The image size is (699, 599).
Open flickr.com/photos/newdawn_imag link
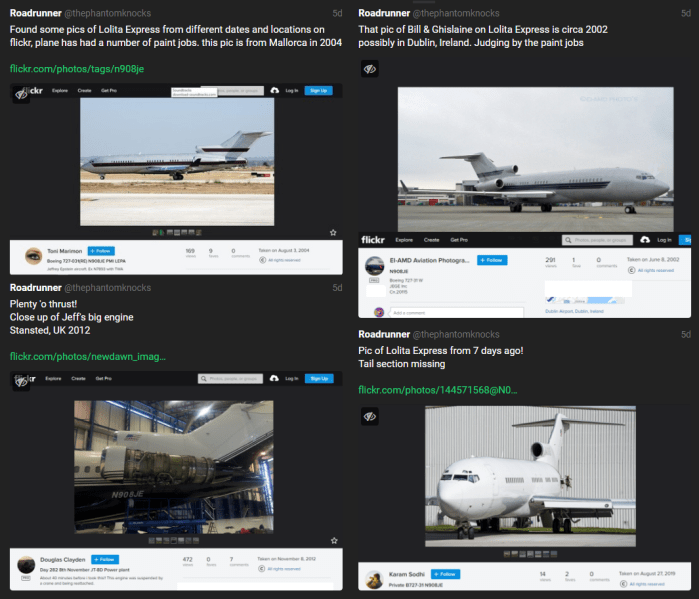[x=88, y=357]
